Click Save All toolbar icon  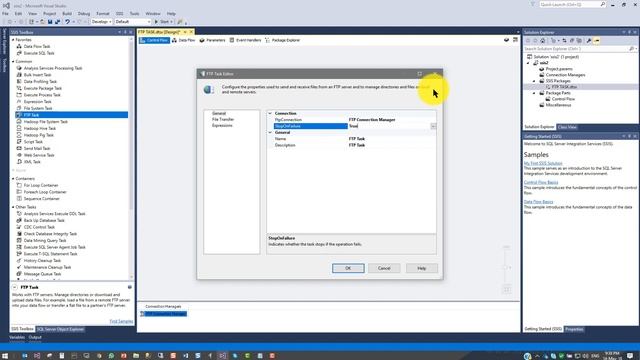click(x=57, y=22)
